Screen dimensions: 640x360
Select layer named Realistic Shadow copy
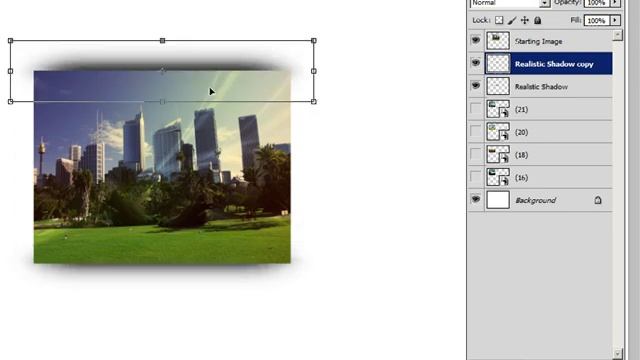(x=554, y=64)
